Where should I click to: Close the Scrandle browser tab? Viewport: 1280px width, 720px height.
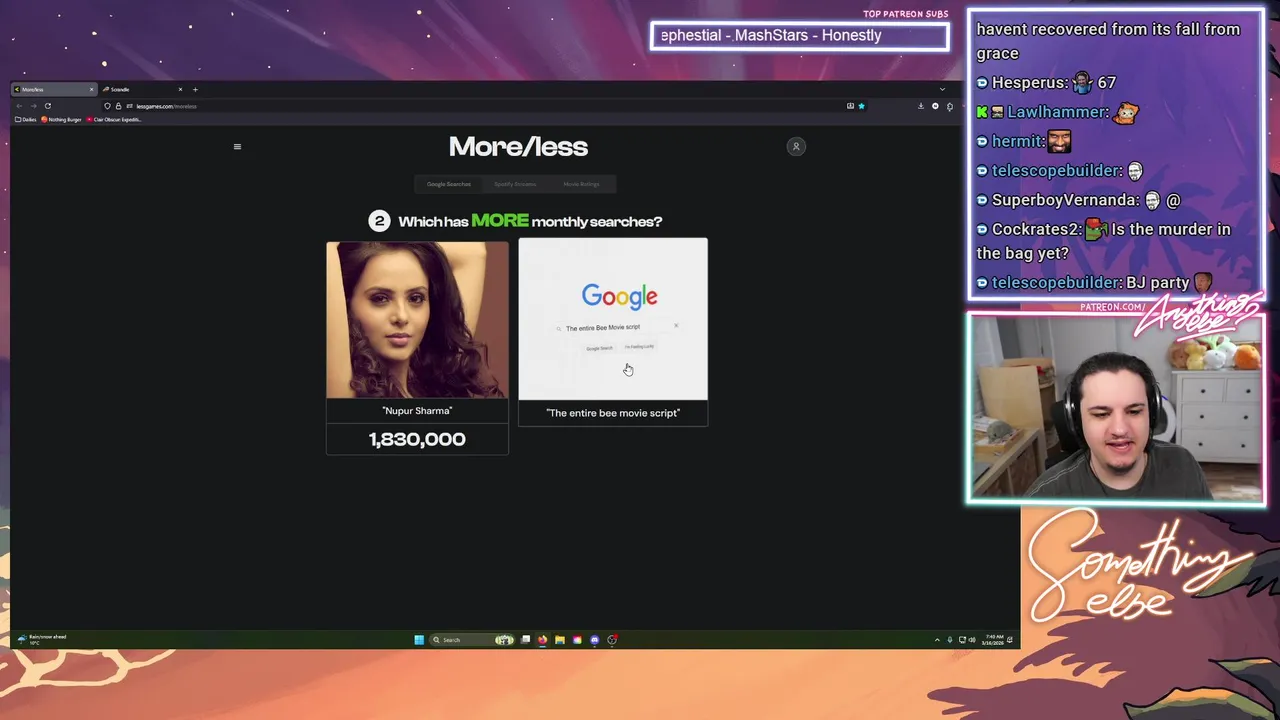tap(180, 89)
